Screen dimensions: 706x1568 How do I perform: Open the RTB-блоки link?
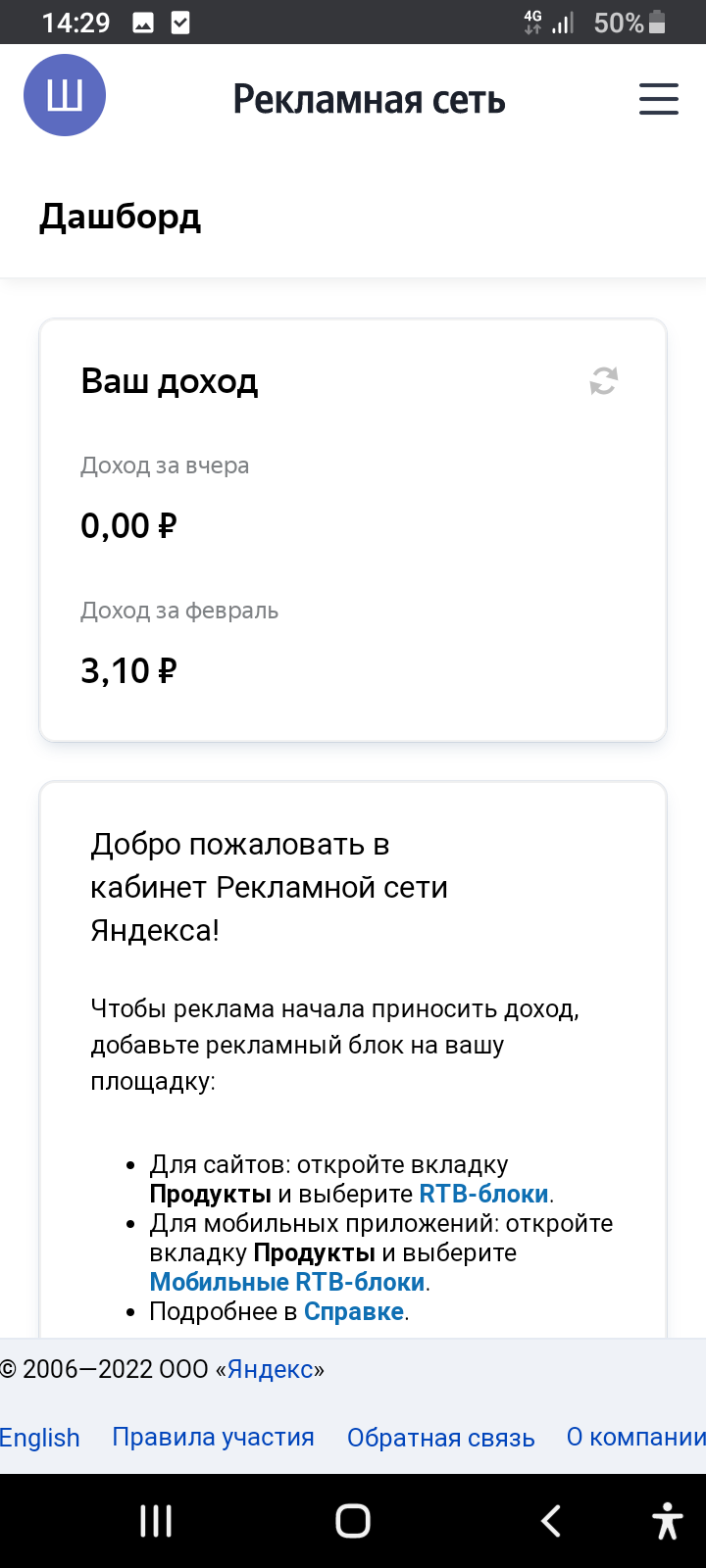click(483, 1195)
